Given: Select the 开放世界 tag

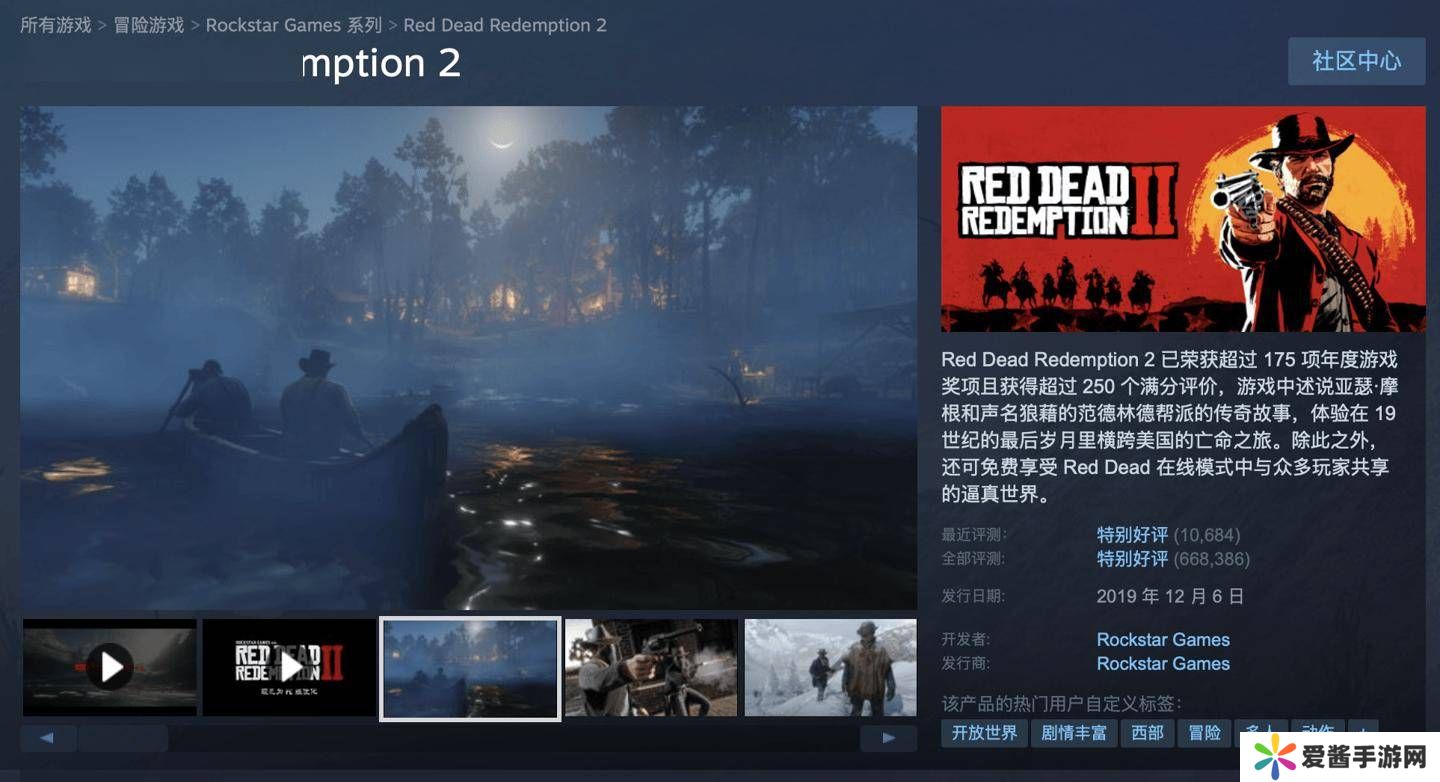Looking at the screenshot, I should coord(984,733).
